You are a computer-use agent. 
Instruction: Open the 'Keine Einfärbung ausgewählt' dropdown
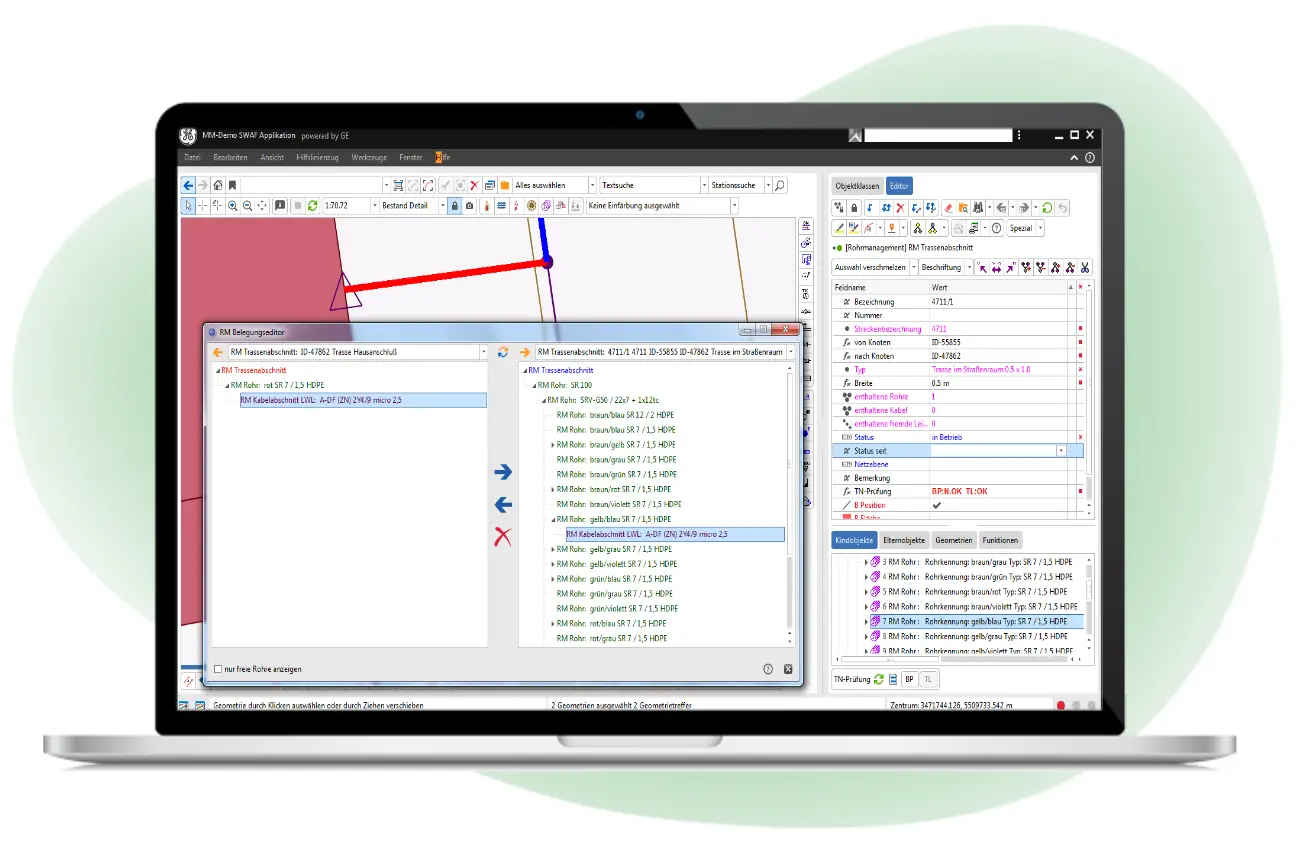point(734,205)
